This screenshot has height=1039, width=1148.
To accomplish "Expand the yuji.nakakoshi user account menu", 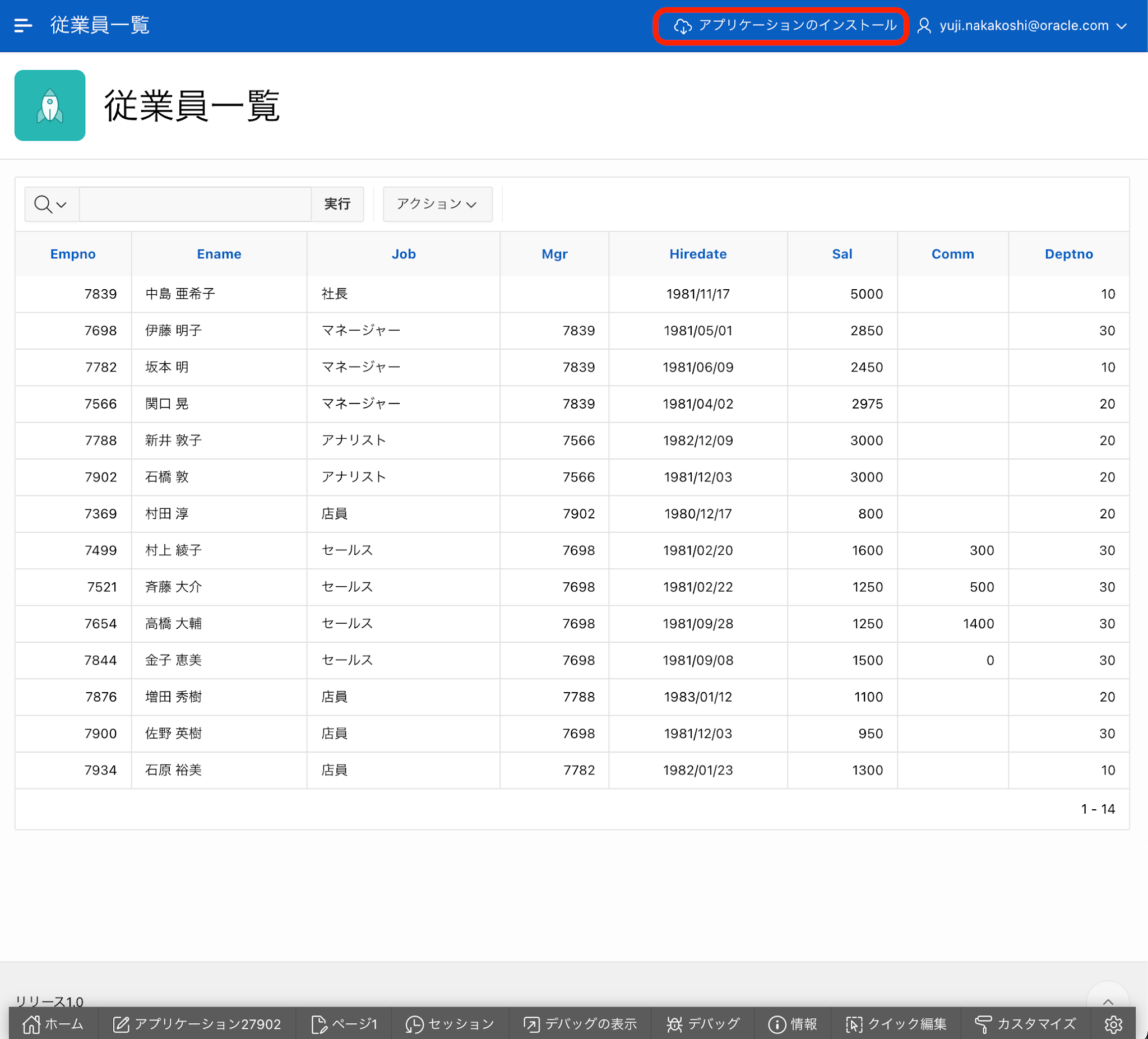I will 1023,26.
